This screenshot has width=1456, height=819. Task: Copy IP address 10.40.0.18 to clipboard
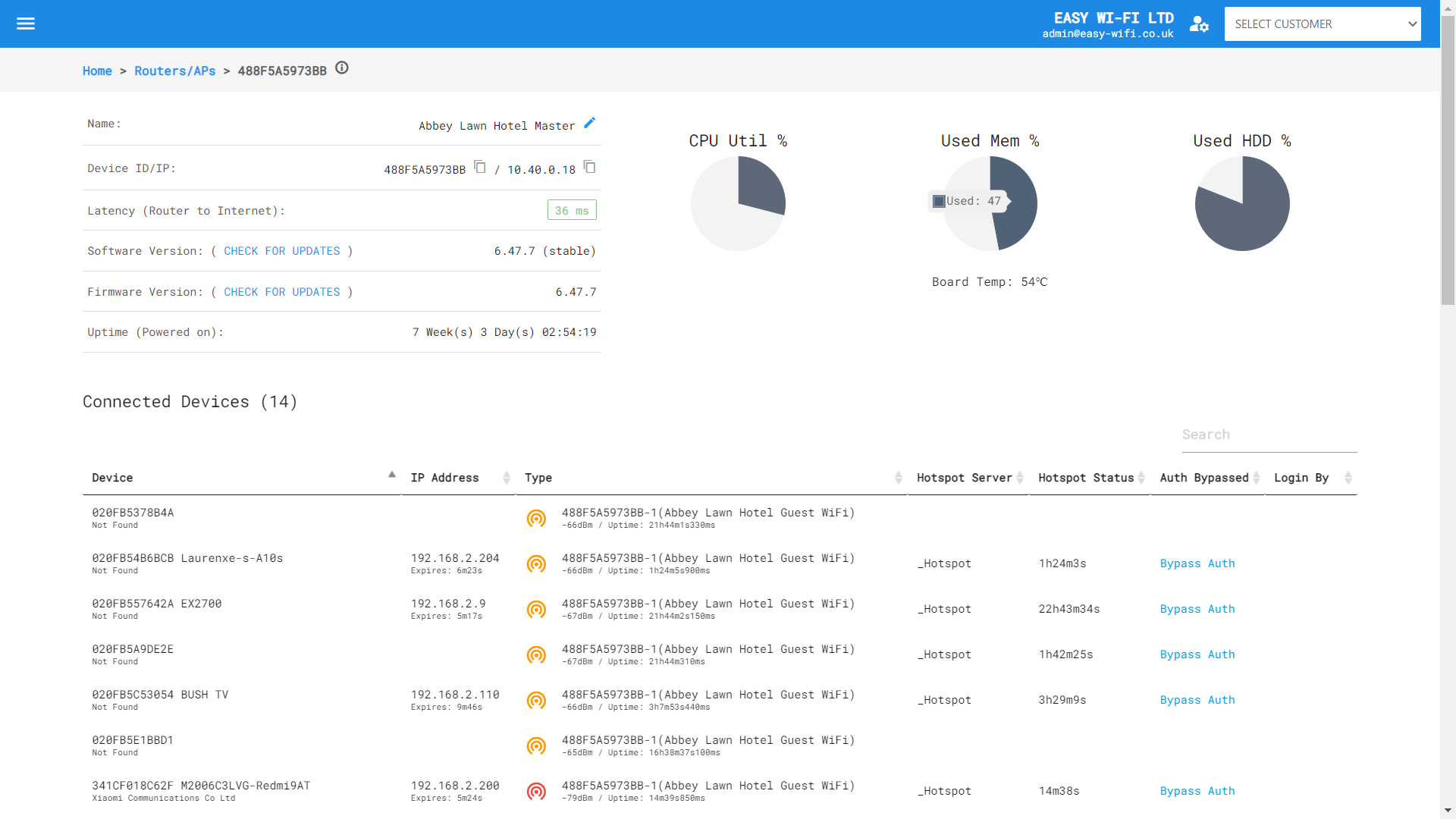tap(590, 167)
